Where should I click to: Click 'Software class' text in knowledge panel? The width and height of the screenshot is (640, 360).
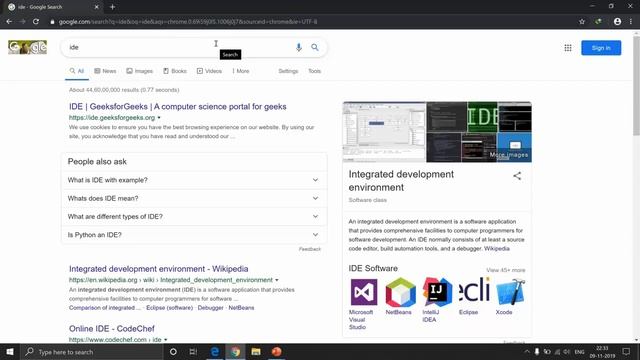tap(367, 200)
